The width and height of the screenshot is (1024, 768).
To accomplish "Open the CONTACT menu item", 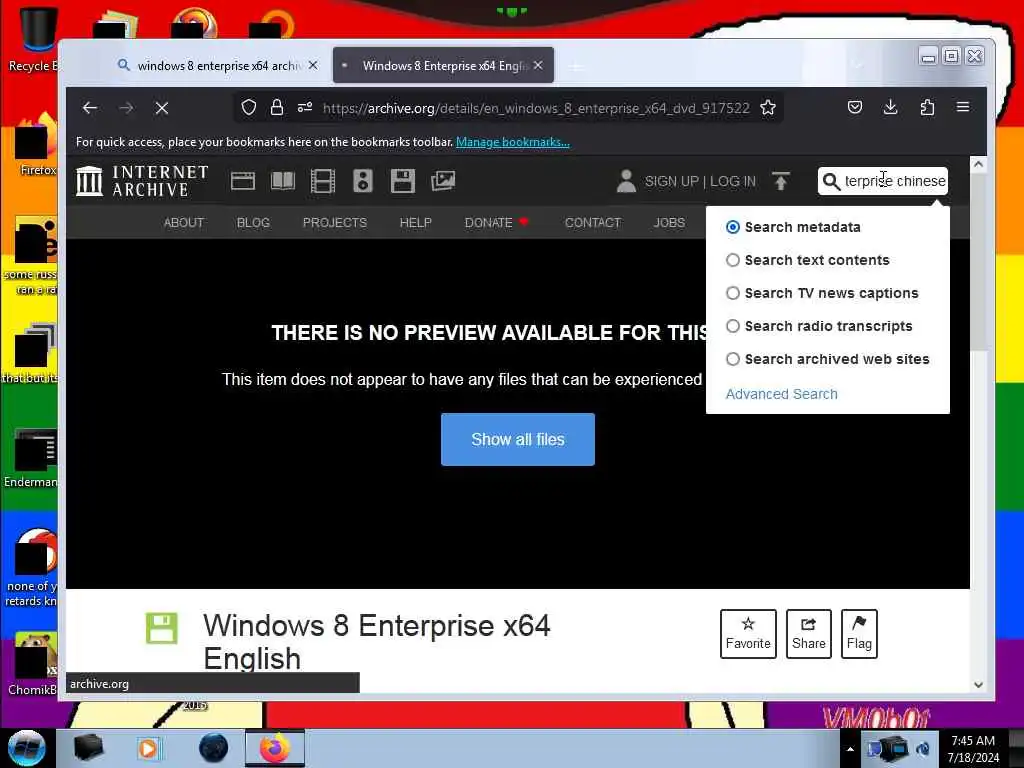I will tap(592, 223).
